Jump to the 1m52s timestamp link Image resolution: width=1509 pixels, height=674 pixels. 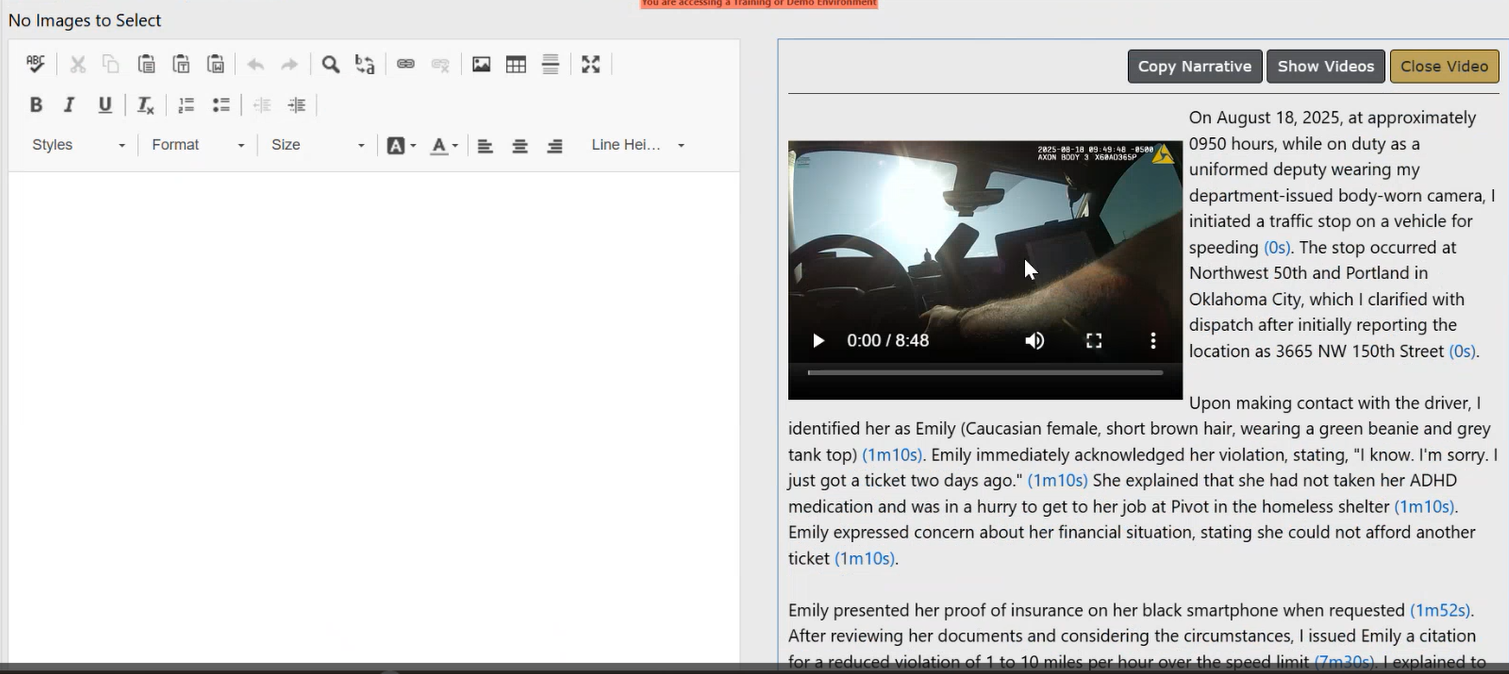[1439, 610]
